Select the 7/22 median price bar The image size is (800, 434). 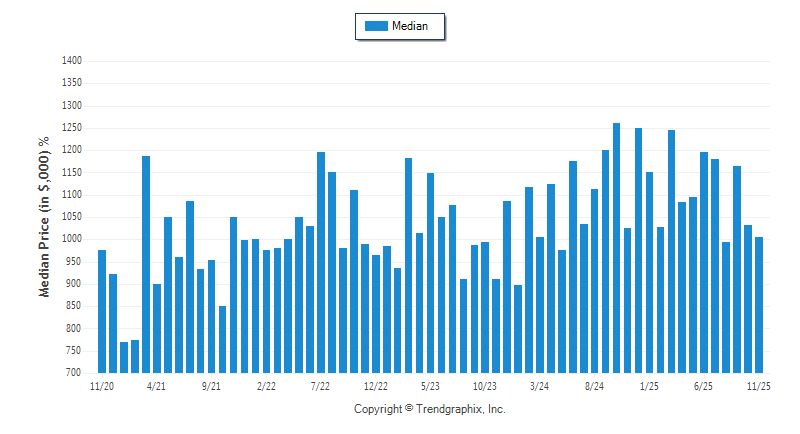(x=321, y=262)
